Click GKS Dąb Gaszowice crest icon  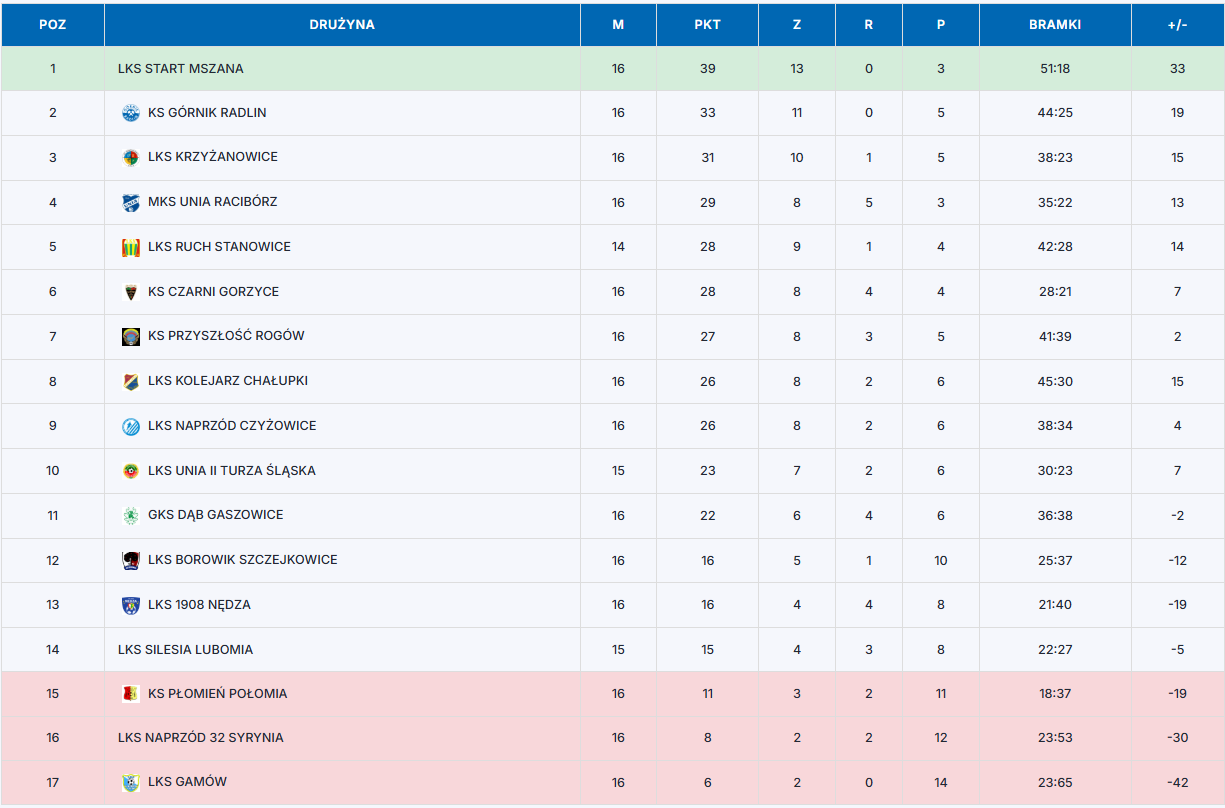tap(131, 516)
